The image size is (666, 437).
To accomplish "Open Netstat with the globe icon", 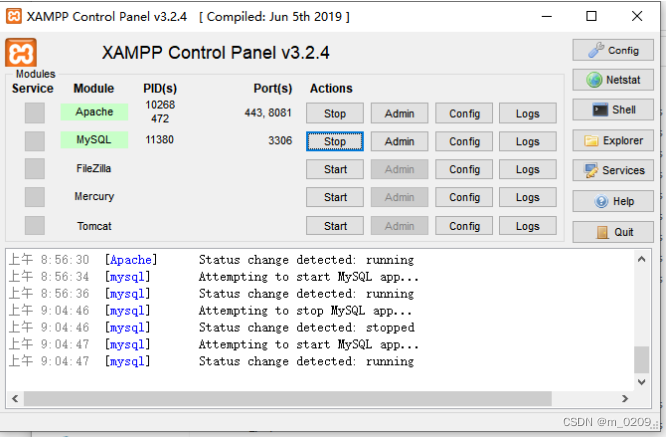I will pyautogui.click(x=613, y=80).
